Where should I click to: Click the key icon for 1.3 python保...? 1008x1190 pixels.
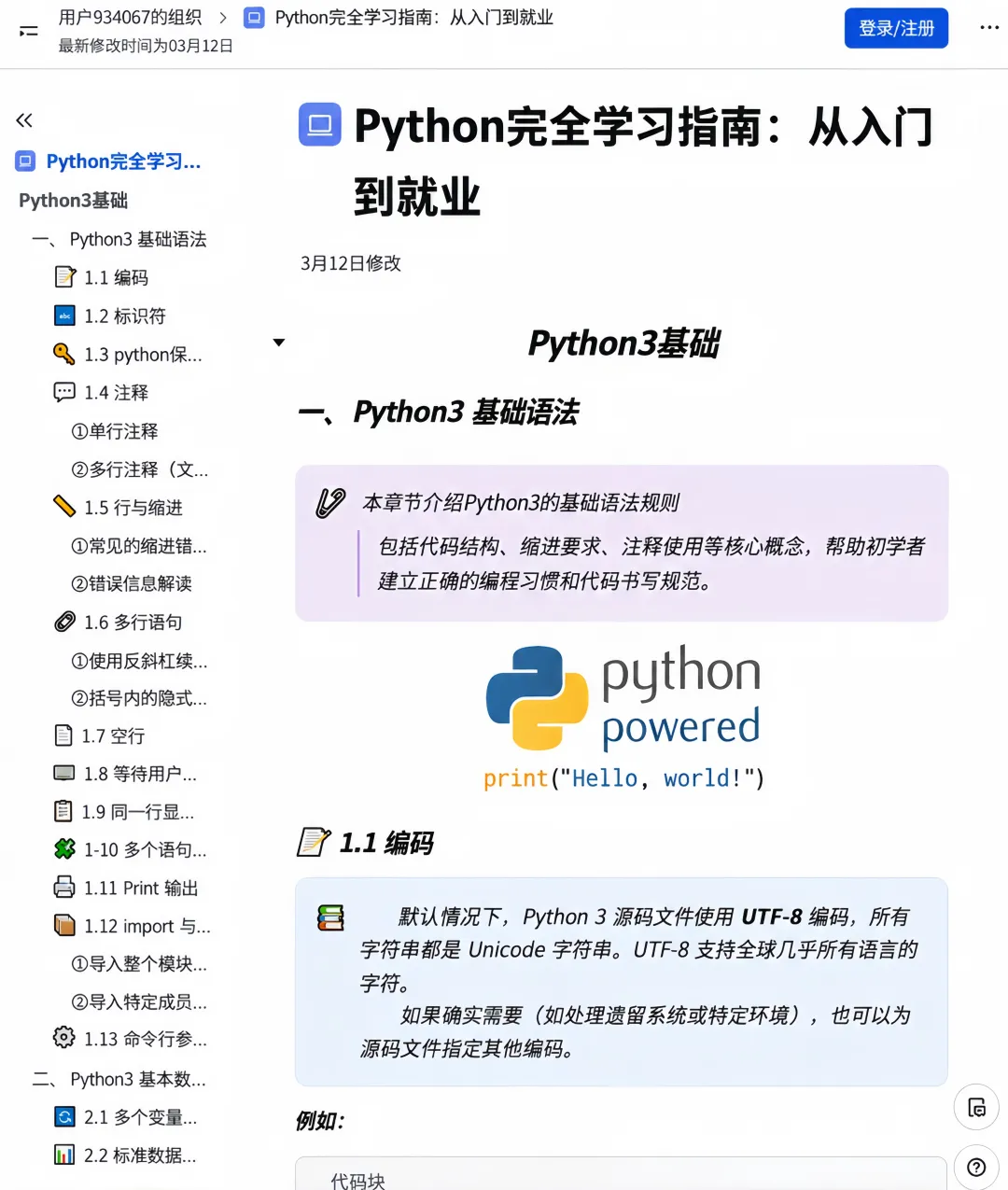click(x=64, y=354)
